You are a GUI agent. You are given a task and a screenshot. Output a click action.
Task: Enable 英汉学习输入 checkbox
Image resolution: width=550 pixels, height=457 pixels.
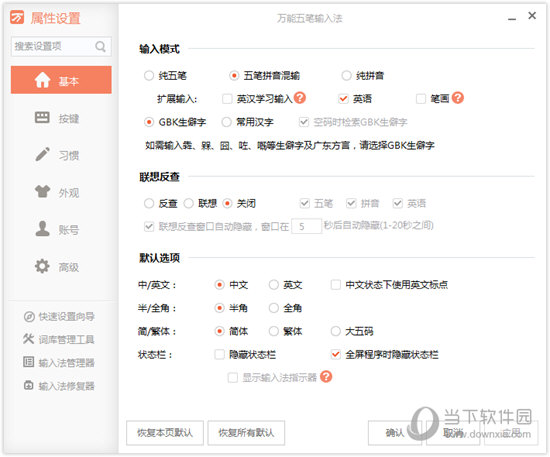(x=227, y=99)
